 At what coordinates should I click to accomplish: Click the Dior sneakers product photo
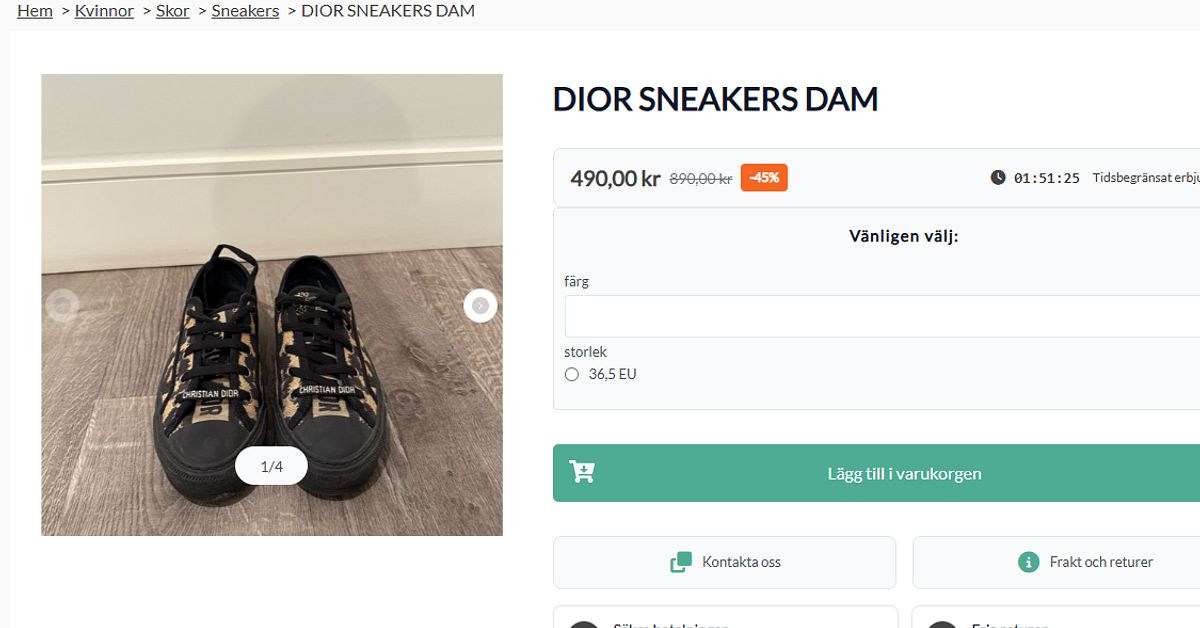pyautogui.click(x=272, y=305)
